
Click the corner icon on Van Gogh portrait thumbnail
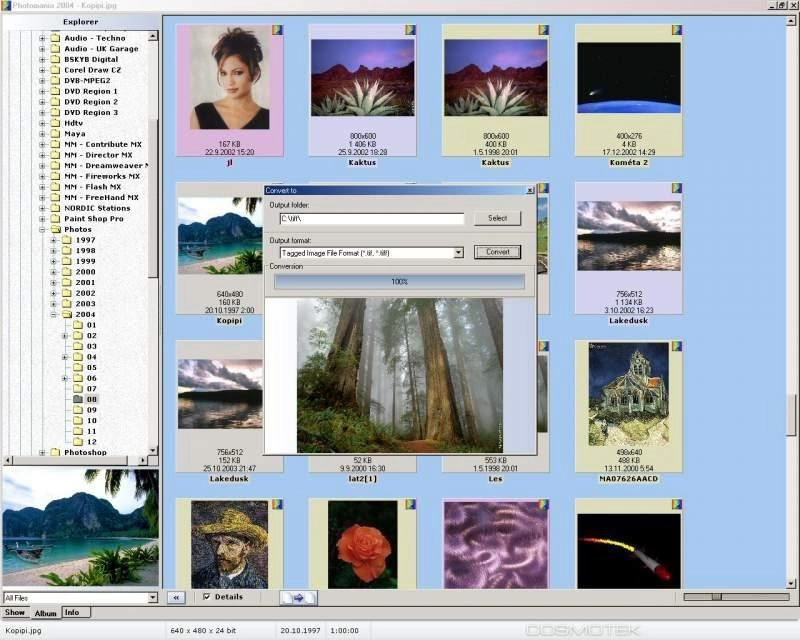pyautogui.click(x=277, y=504)
